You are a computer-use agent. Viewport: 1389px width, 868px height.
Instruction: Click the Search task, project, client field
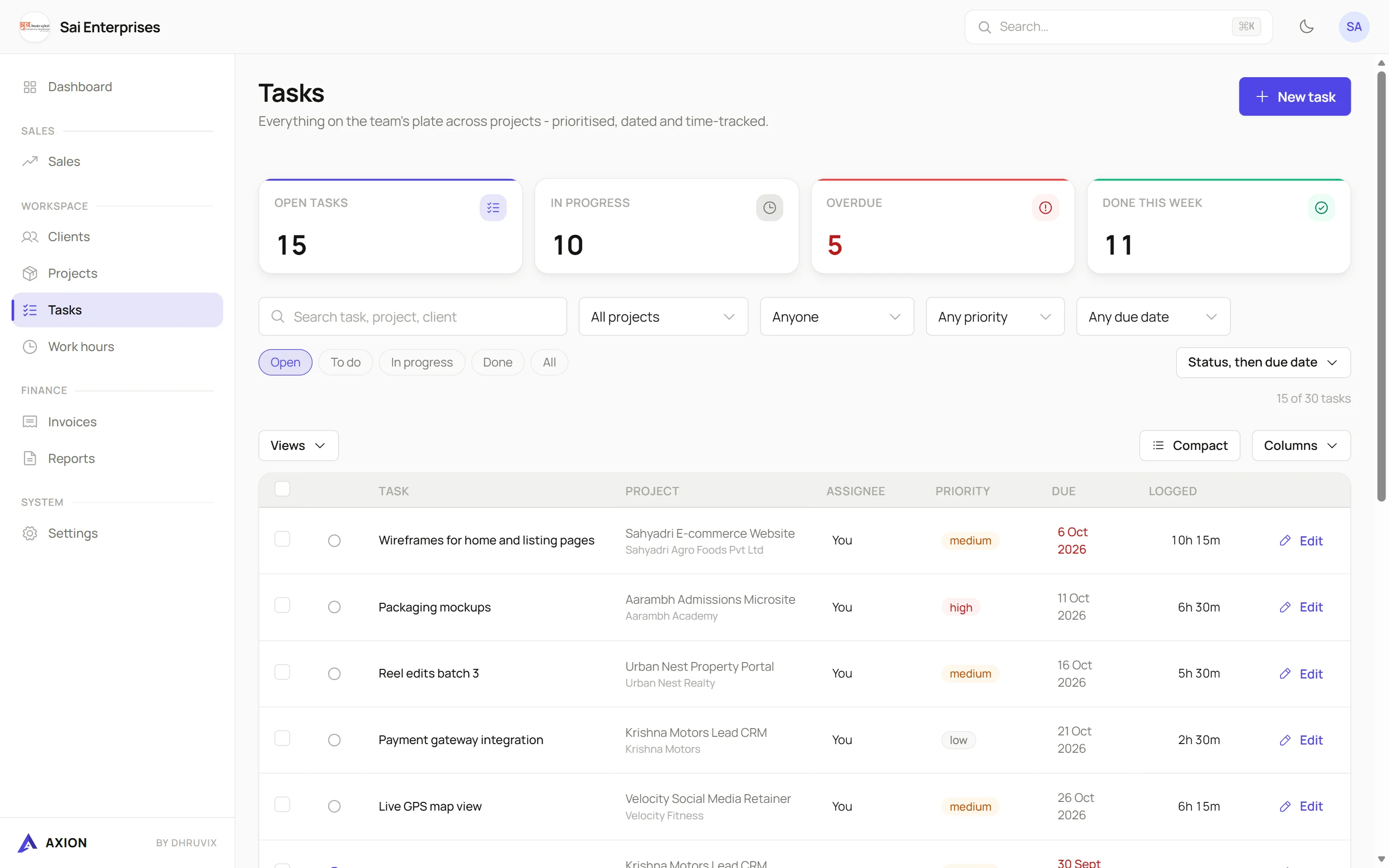(x=413, y=316)
